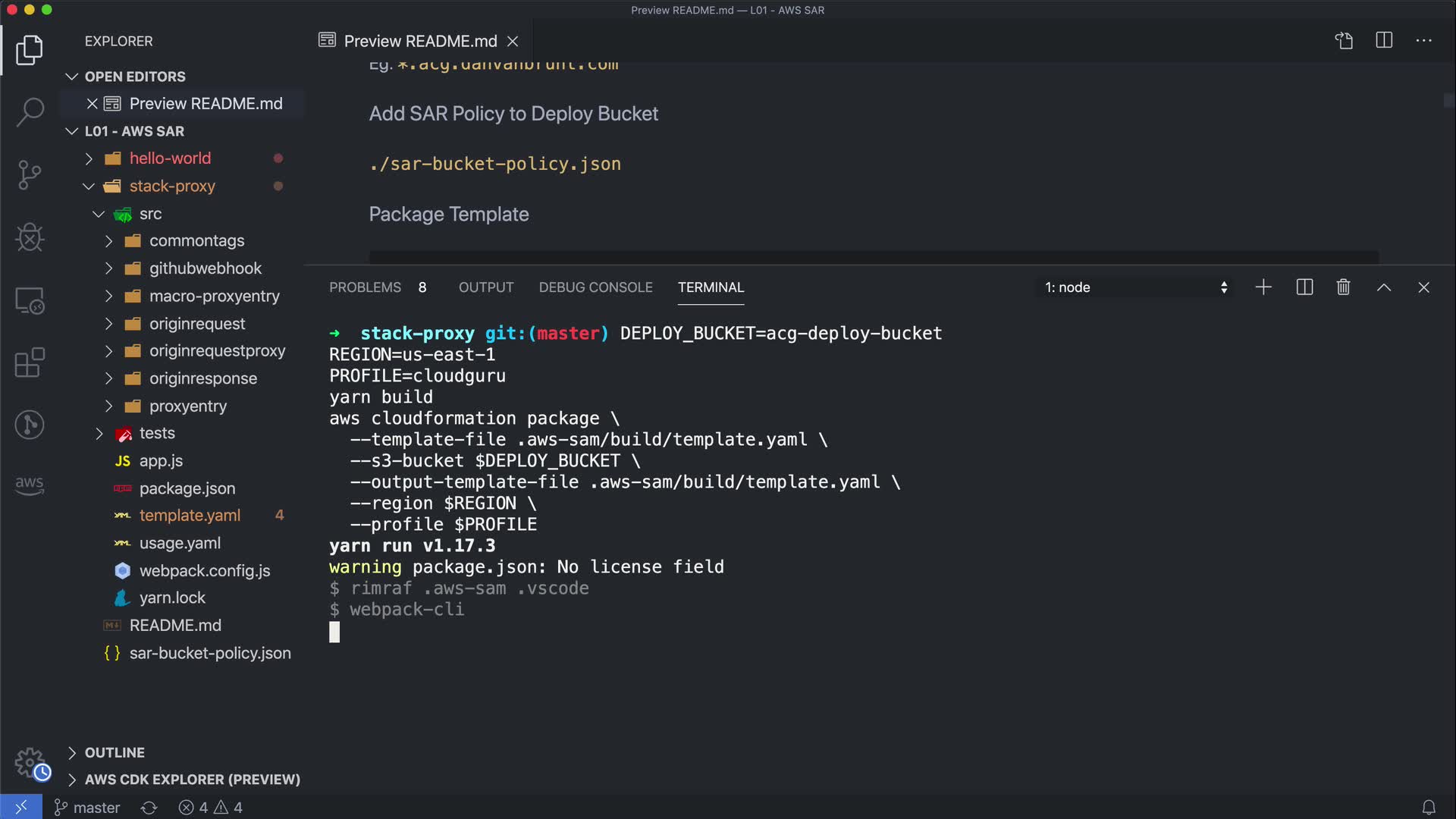Screen dimensions: 1456x819
Task: Open the Run and Debug view
Action: (x=30, y=238)
